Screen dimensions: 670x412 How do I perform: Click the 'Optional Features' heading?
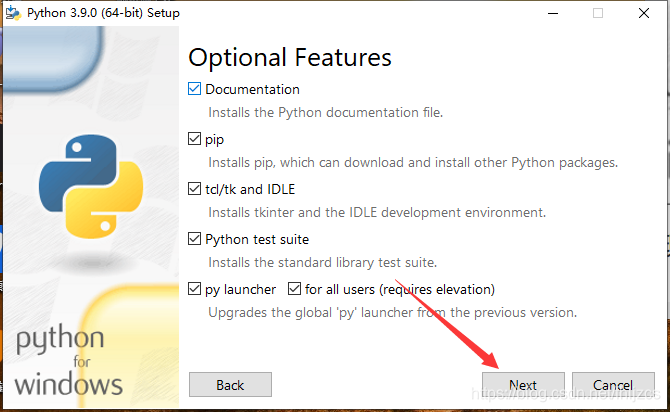pyautogui.click(x=290, y=58)
